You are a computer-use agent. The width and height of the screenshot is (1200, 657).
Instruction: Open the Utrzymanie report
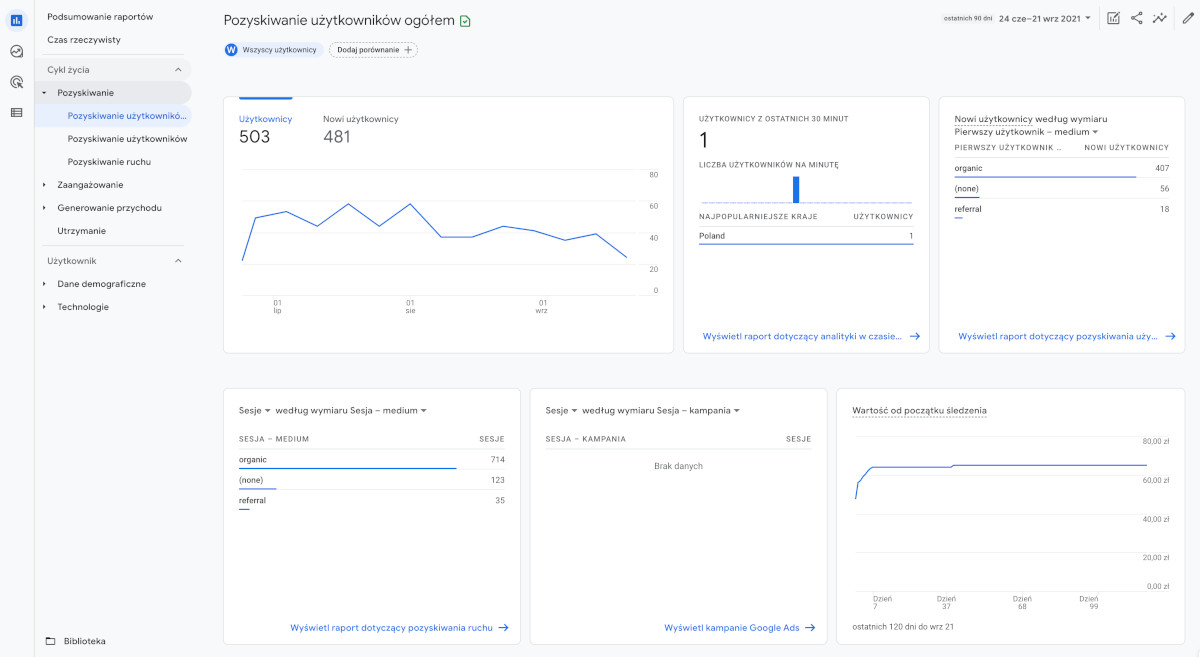coord(82,231)
